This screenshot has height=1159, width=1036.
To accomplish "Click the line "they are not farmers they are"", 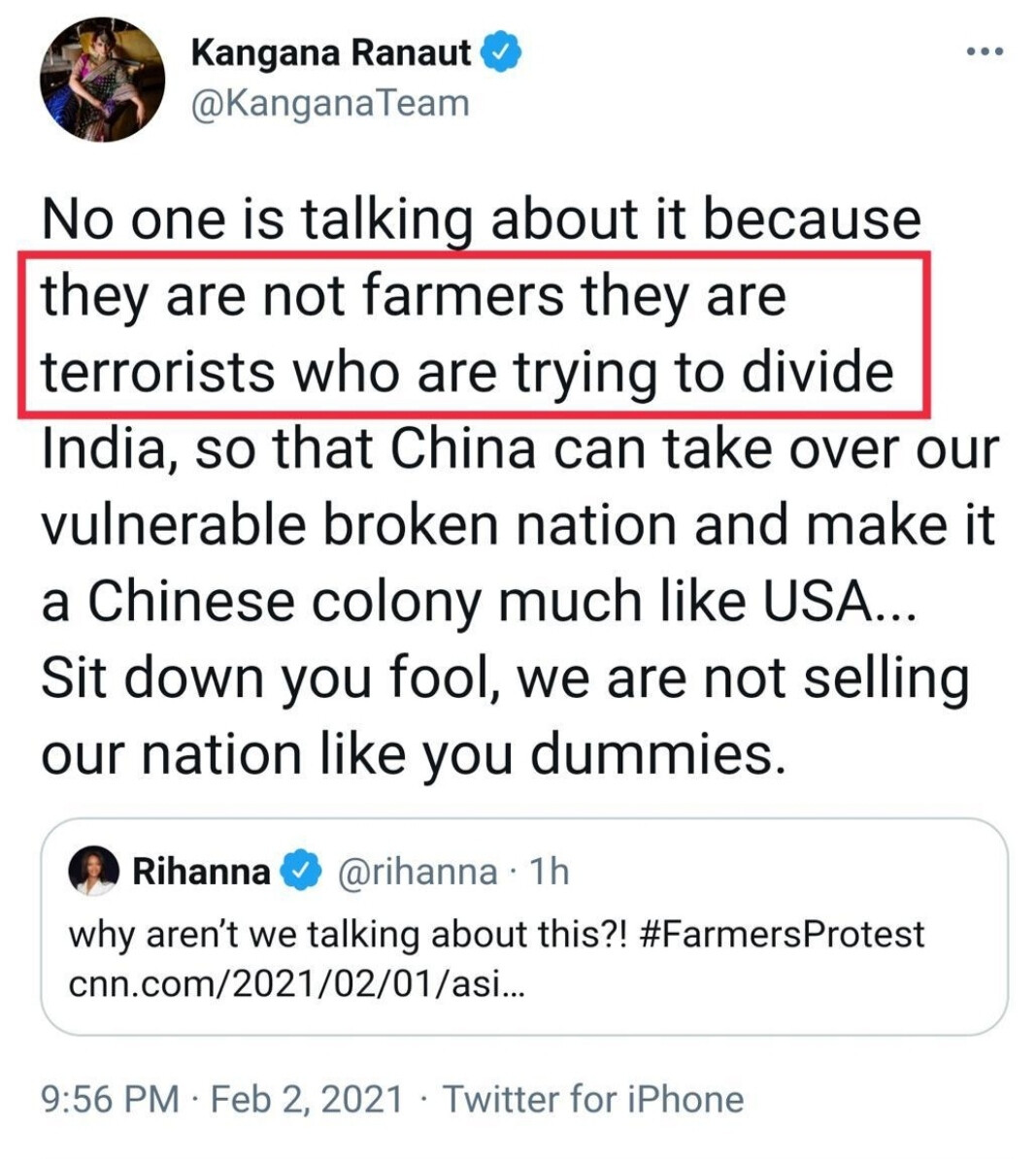I will 414,294.
